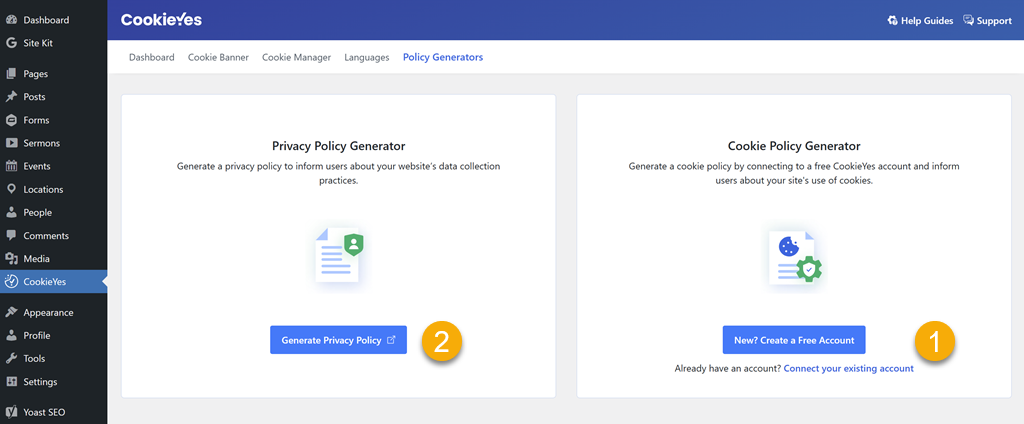Click the Profile user icon
The width and height of the screenshot is (1024, 424).
(11, 335)
